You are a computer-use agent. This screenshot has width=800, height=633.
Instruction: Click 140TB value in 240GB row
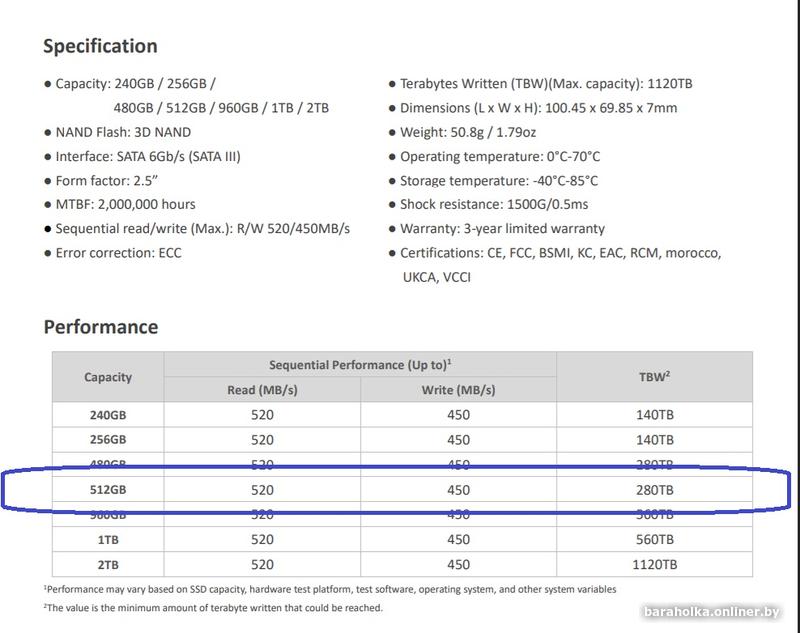(x=655, y=415)
